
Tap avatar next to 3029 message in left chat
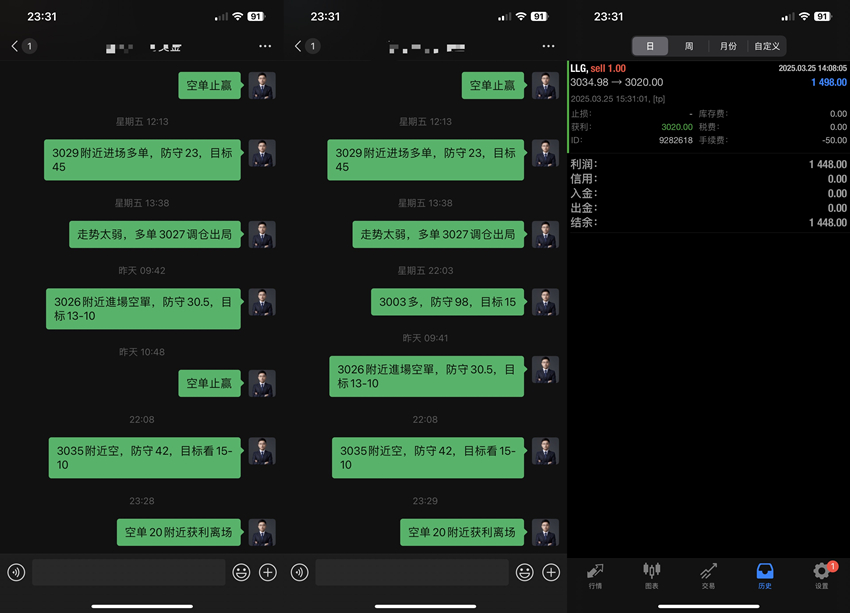pyautogui.click(x=262, y=153)
